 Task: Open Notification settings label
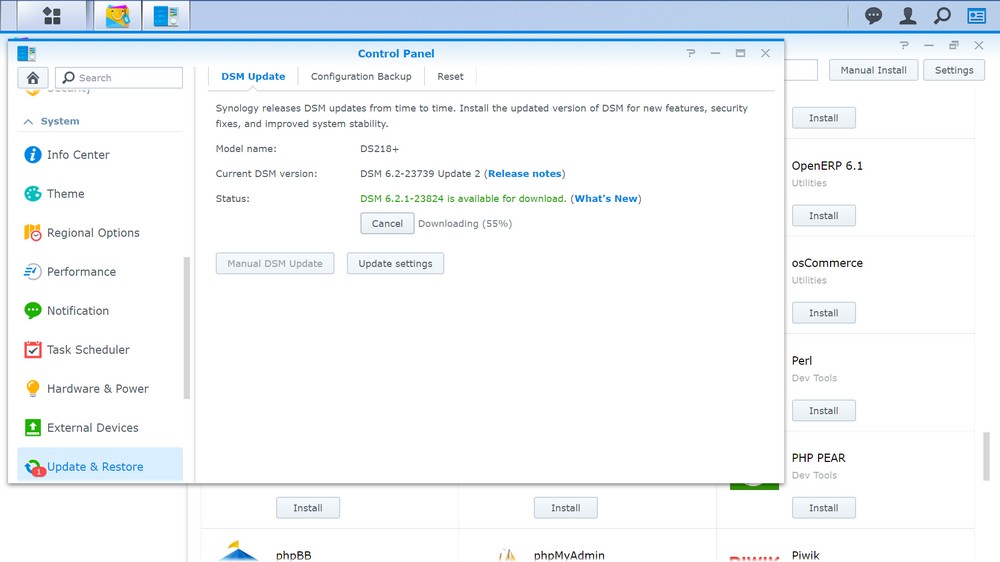(78, 311)
